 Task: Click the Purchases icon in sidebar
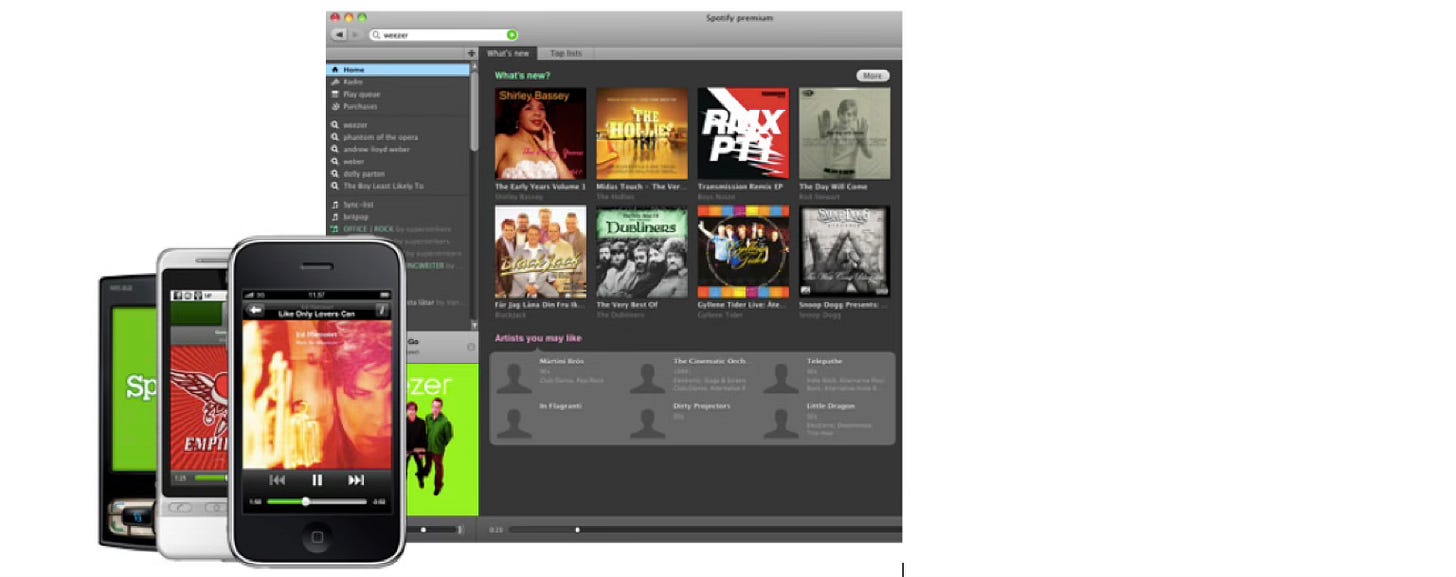click(x=335, y=106)
